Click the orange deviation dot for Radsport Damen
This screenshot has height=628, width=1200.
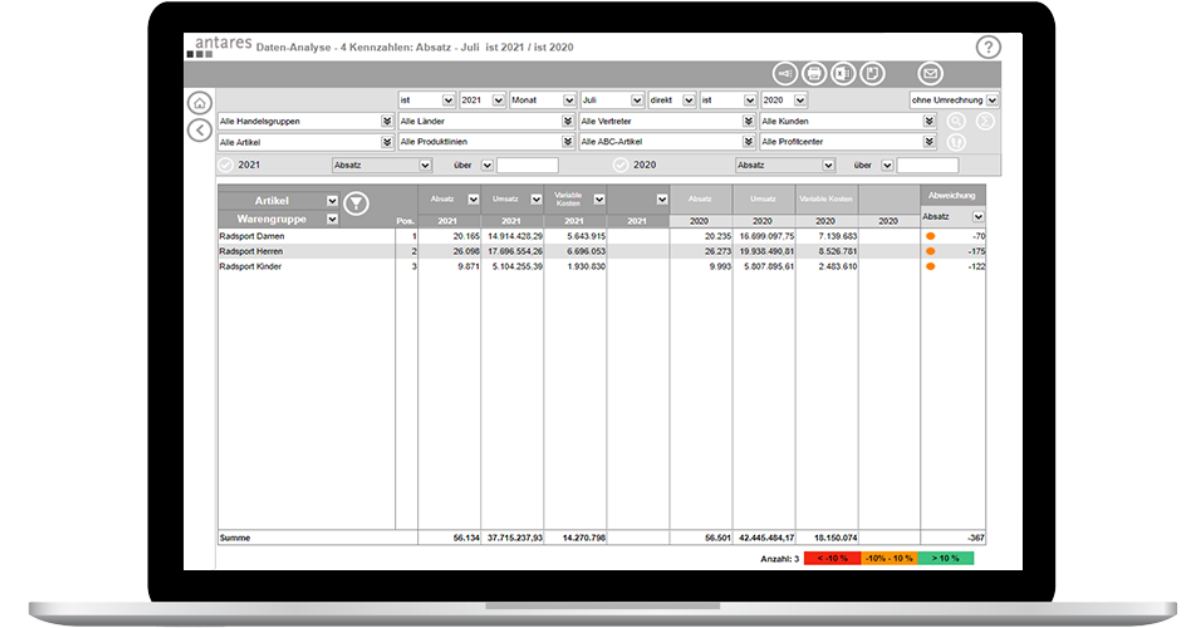pyautogui.click(x=931, y=236)
